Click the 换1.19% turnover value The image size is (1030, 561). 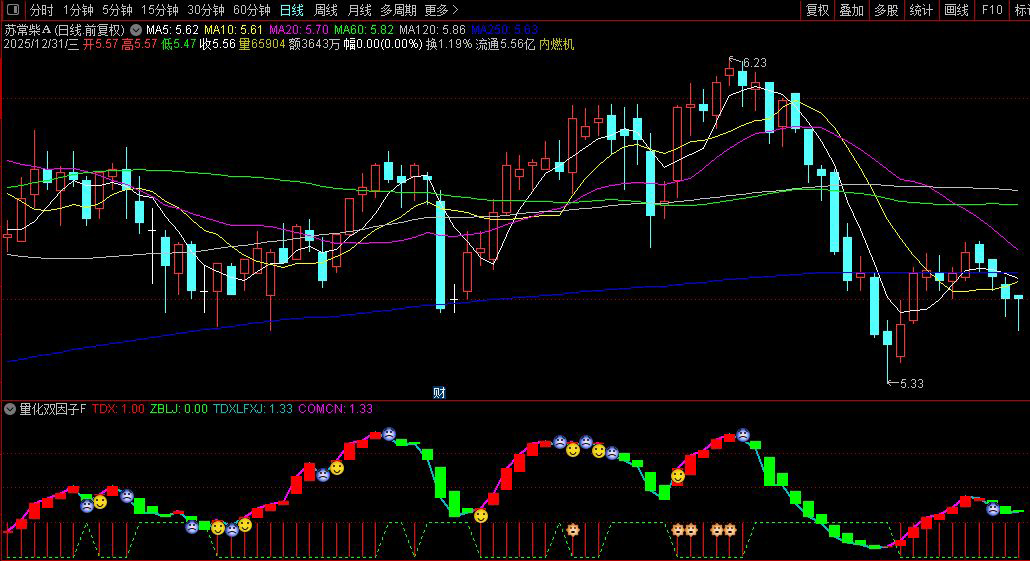(449, 44)
